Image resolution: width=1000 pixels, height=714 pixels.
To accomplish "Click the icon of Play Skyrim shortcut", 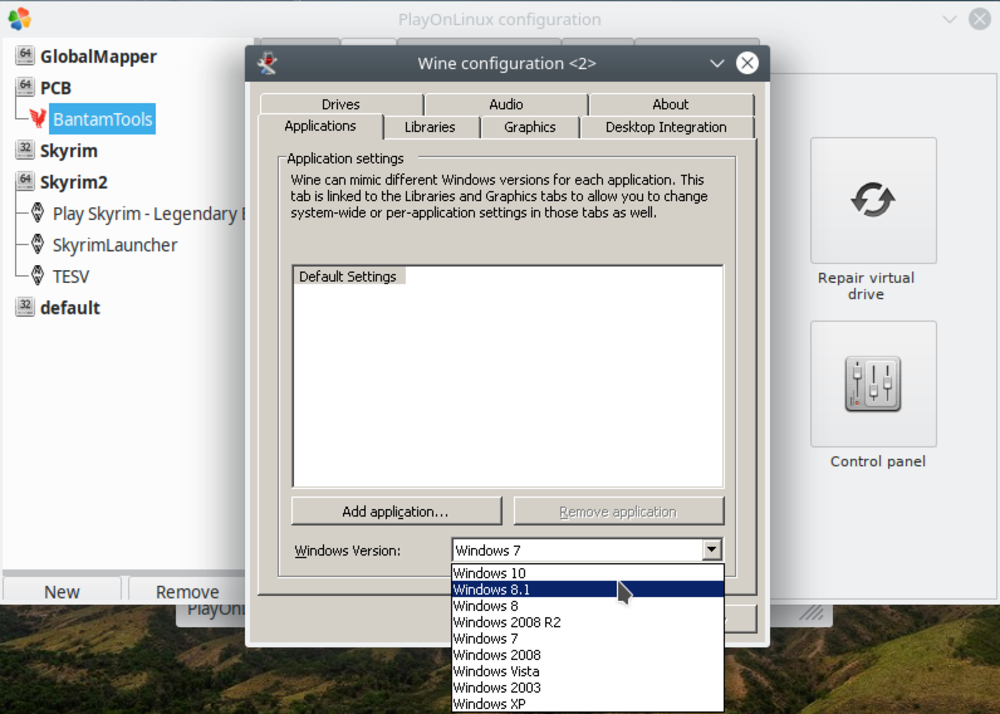I will (x=38, y=213).
